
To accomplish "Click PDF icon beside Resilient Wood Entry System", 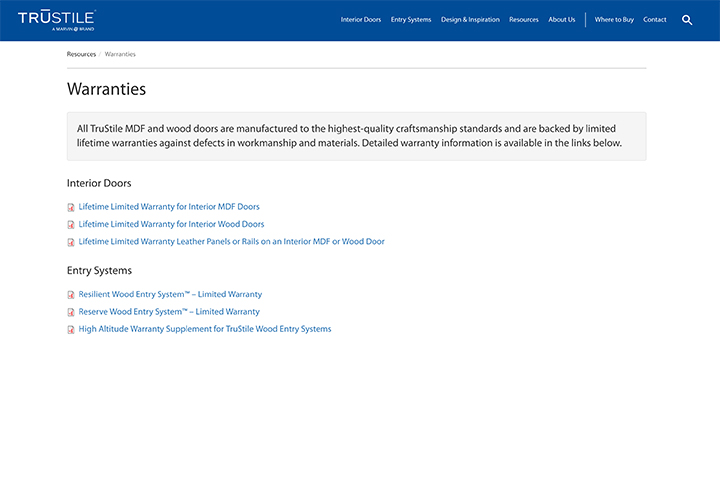I will (71, 295).
